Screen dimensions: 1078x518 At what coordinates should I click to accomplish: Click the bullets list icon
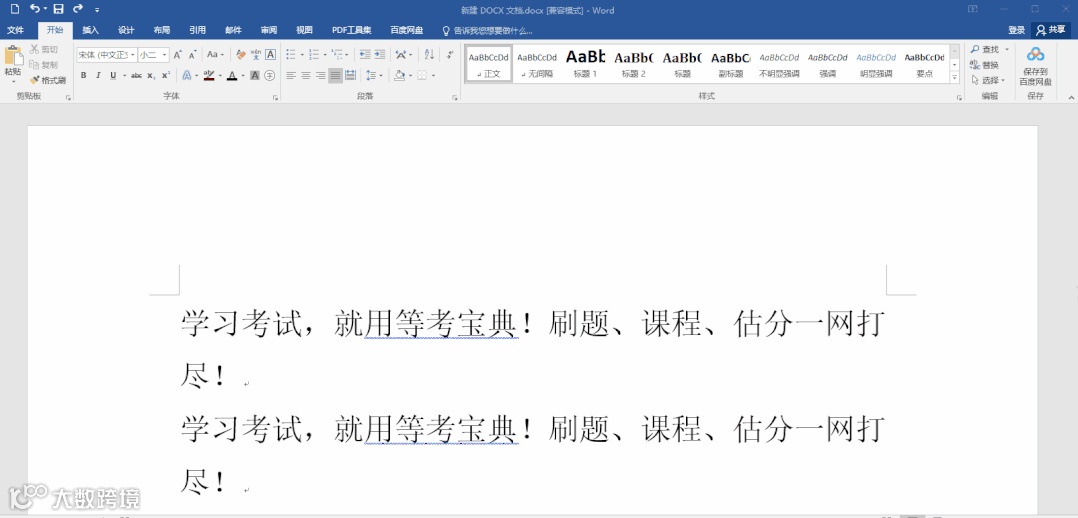291,54
